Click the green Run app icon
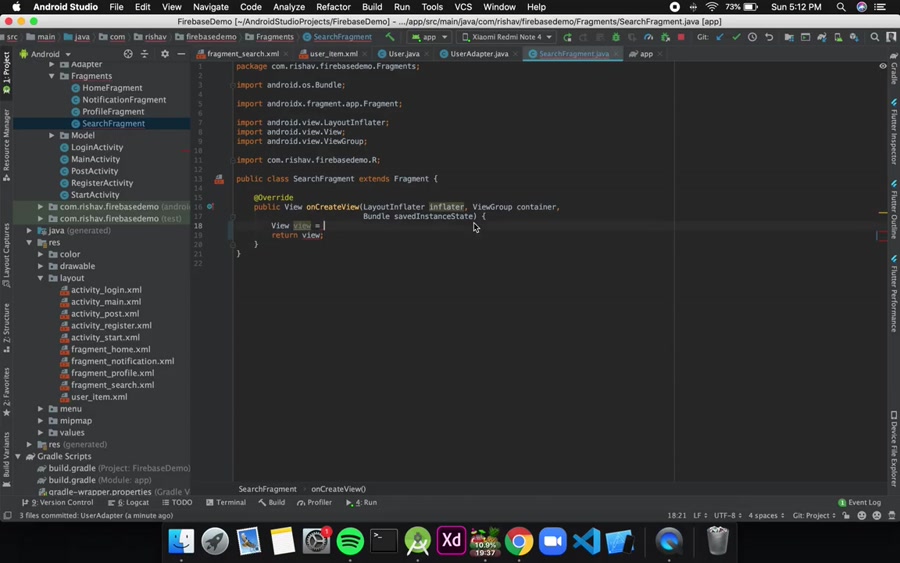900x563 pixels. pyautogui.click(x=567, y=37)
